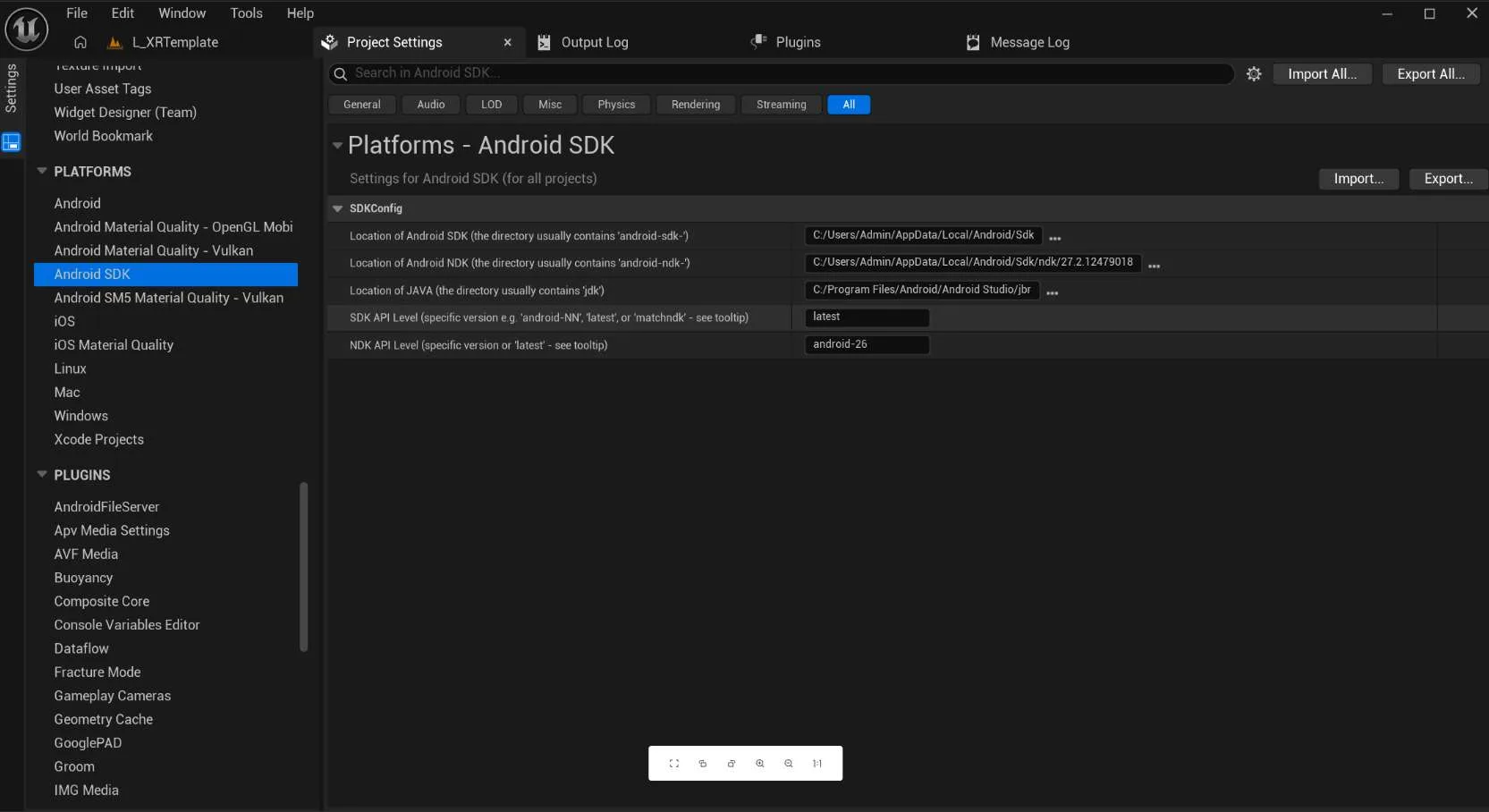Browse for Android NDK location folder
This screenshot has width=1489, height=812.
click(x=1155, y=266)
